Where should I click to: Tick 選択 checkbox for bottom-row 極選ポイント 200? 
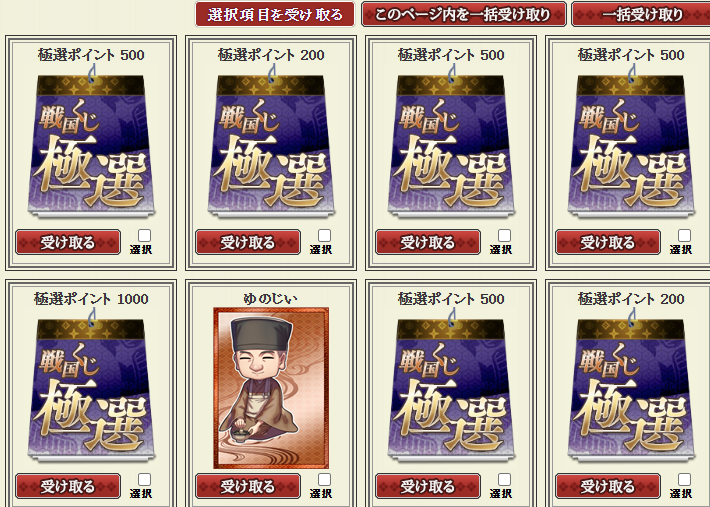click(684, 479)
